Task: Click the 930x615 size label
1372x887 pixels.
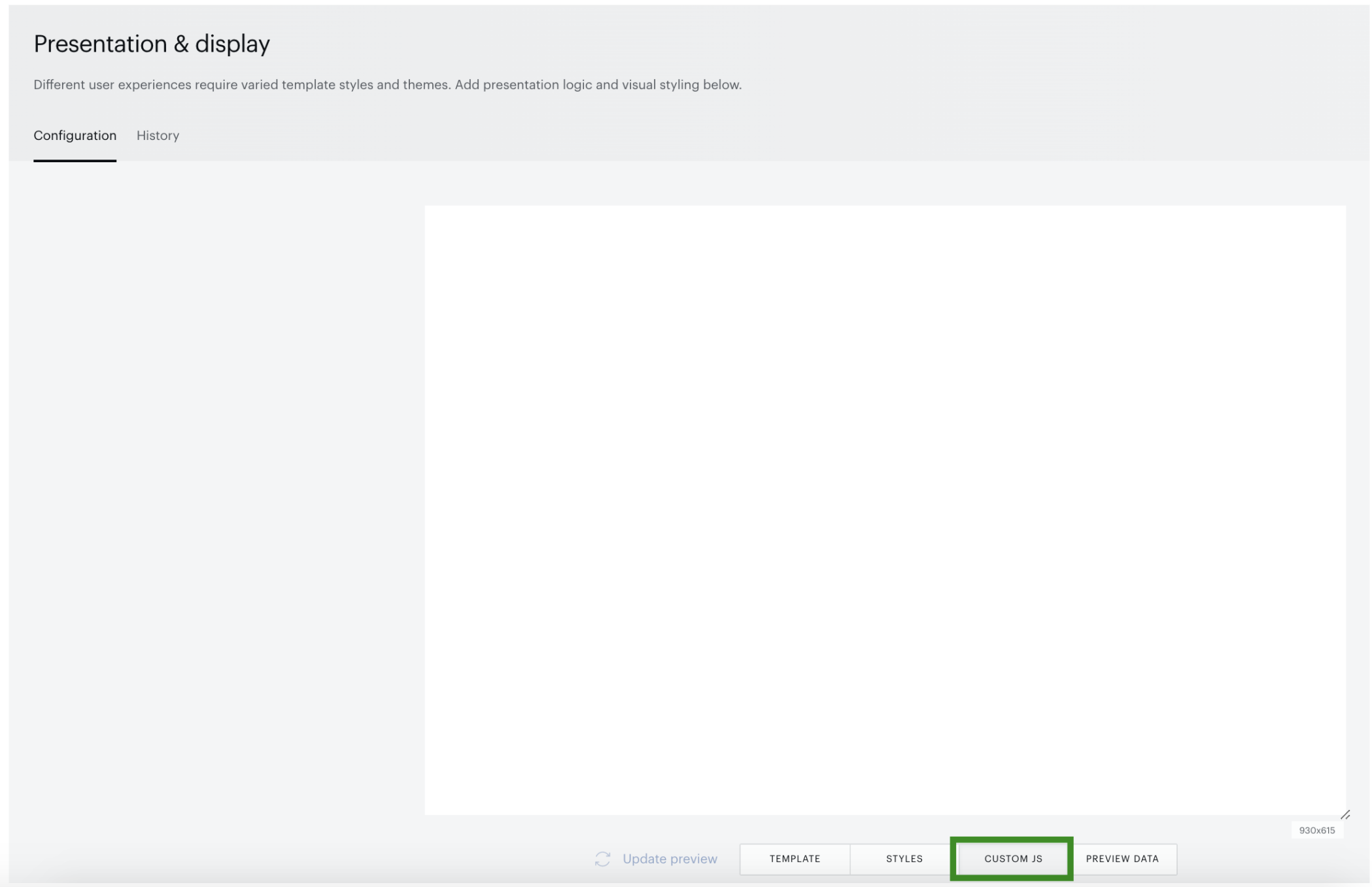Action: (x=1316, y=830)
